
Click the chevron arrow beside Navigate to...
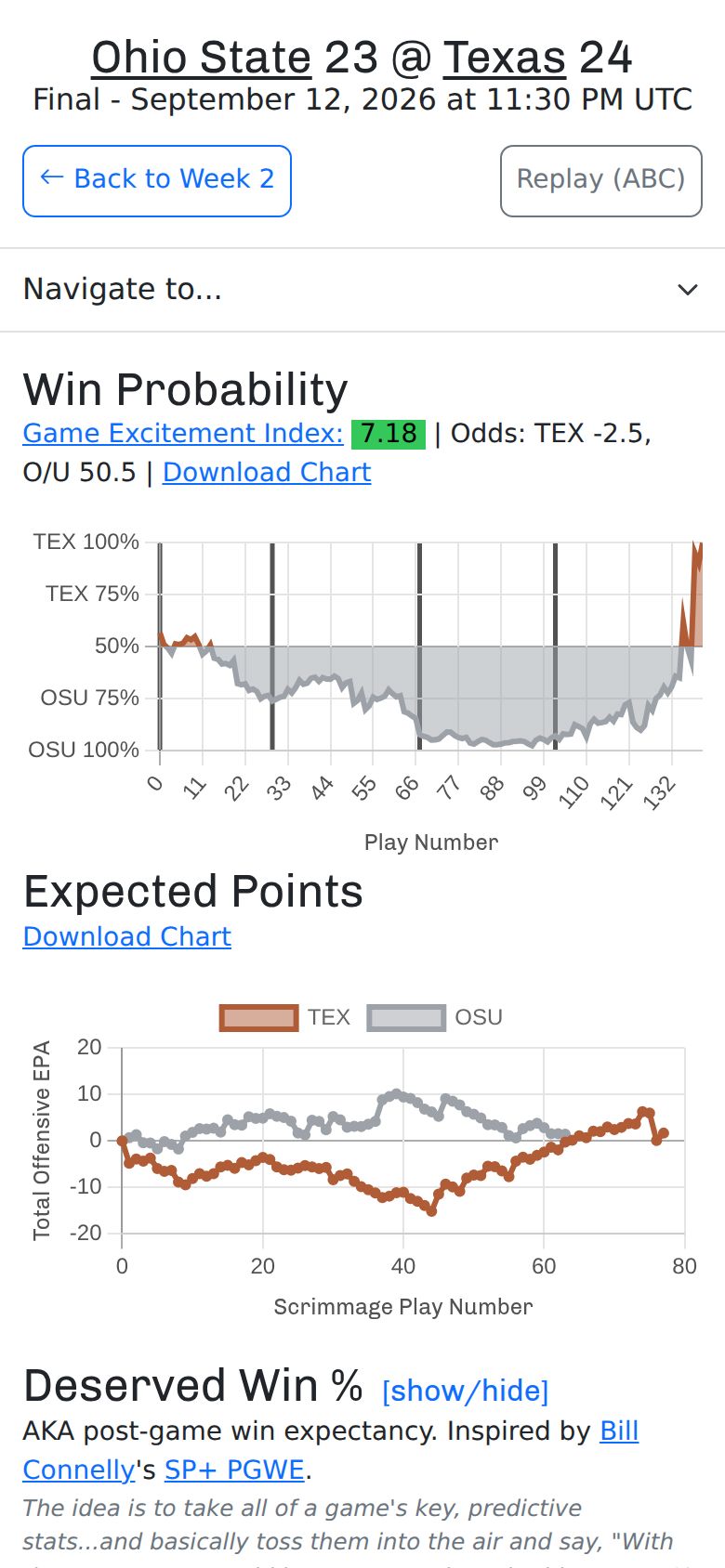688,290
